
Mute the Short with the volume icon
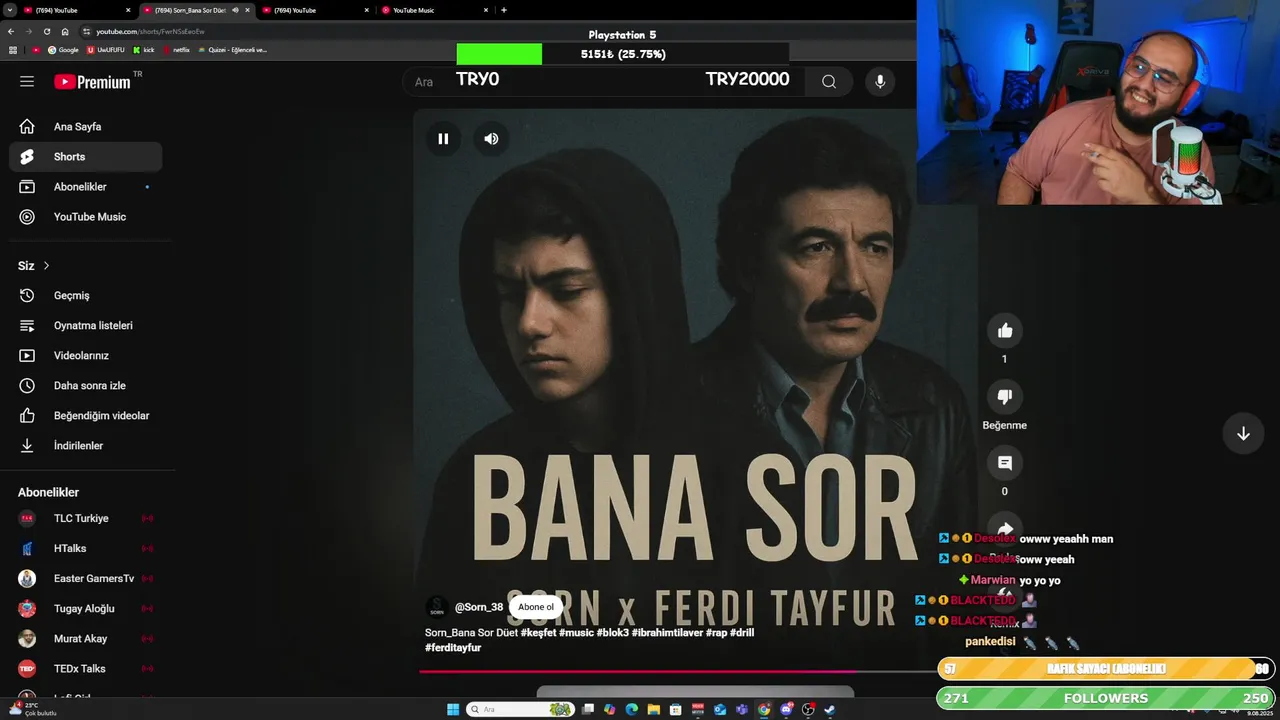click(491, 139)
